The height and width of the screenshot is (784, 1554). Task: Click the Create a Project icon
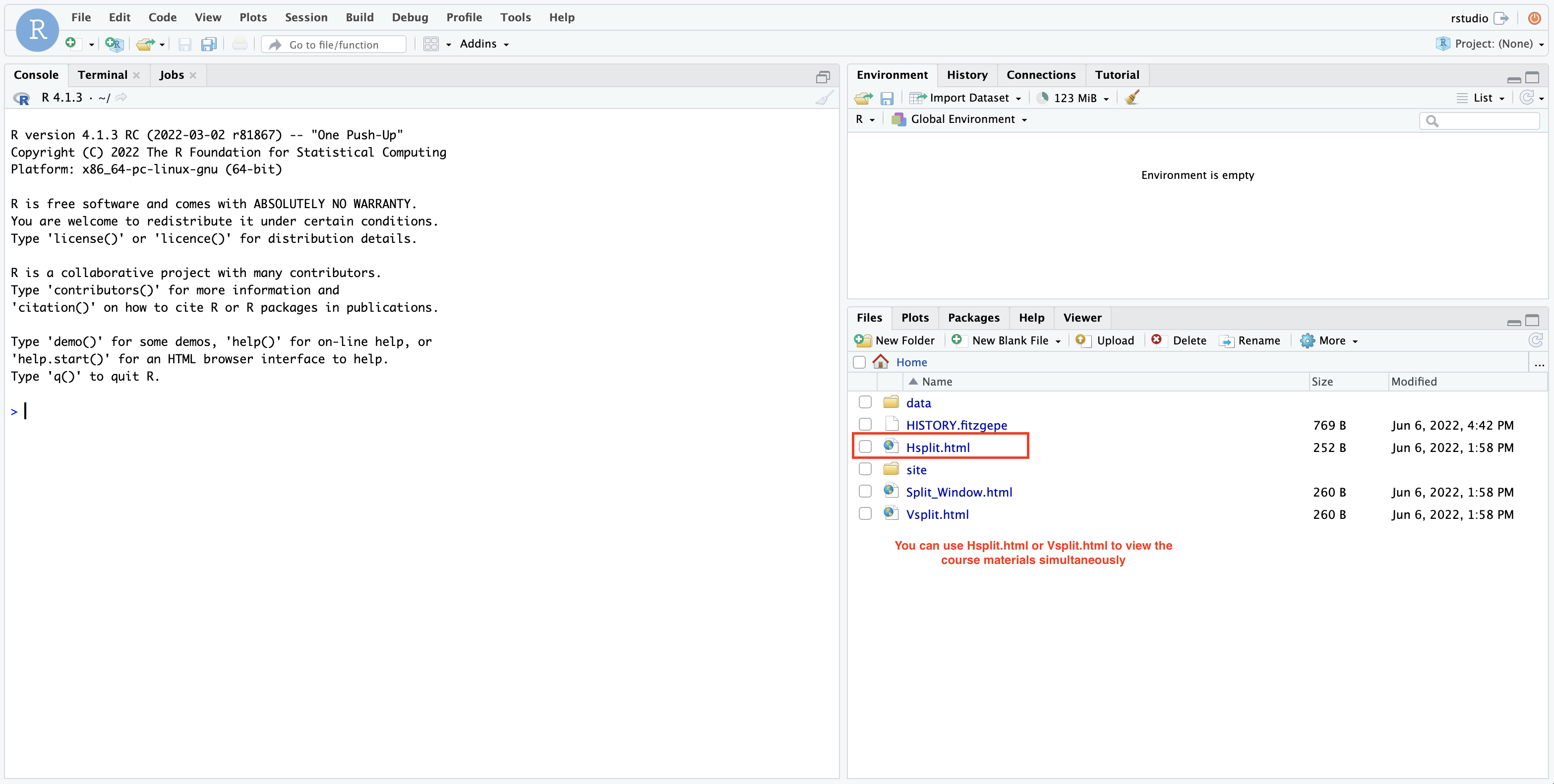point(114,44)
